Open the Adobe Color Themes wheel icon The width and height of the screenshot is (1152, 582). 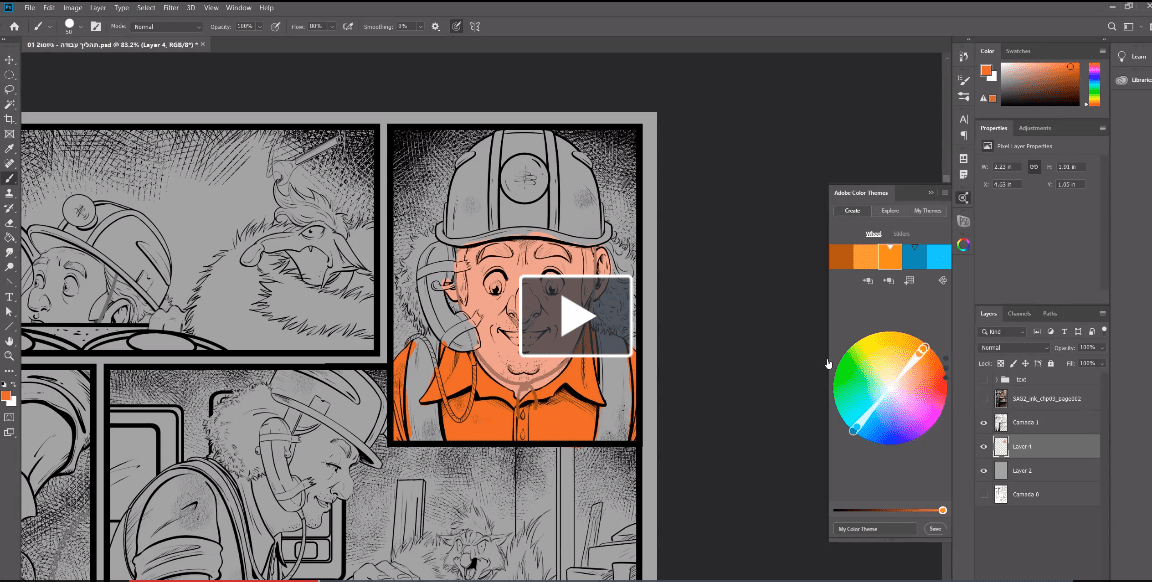(x=963, y=243)
